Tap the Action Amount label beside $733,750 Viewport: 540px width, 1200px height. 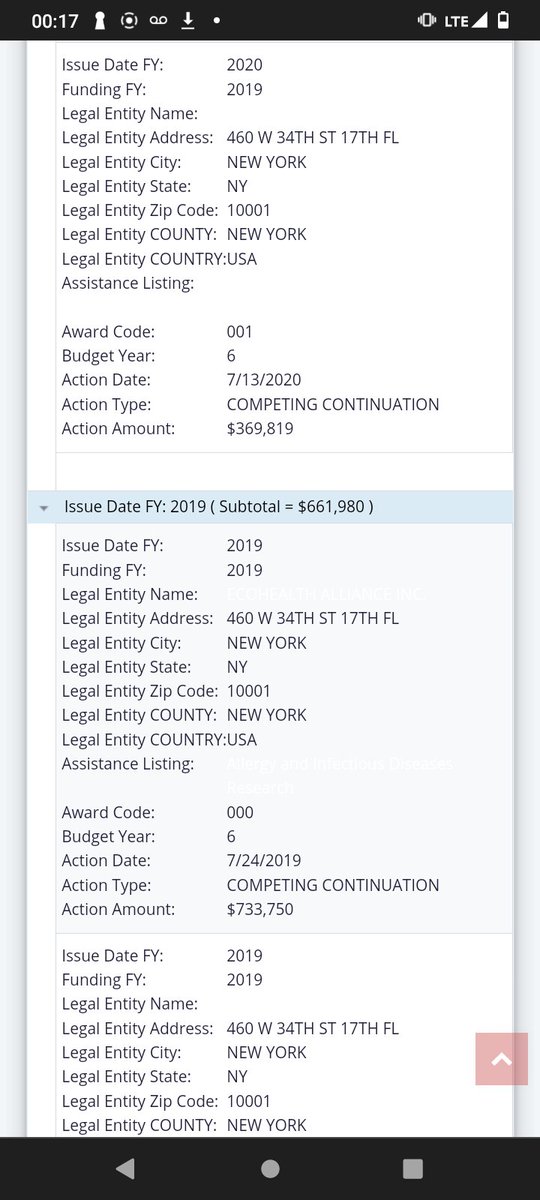[x=118, y=909]
